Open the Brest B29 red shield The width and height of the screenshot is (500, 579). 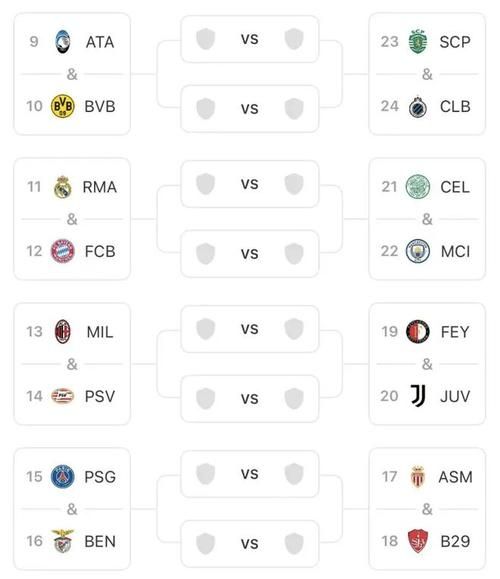[x=418, y=541]
